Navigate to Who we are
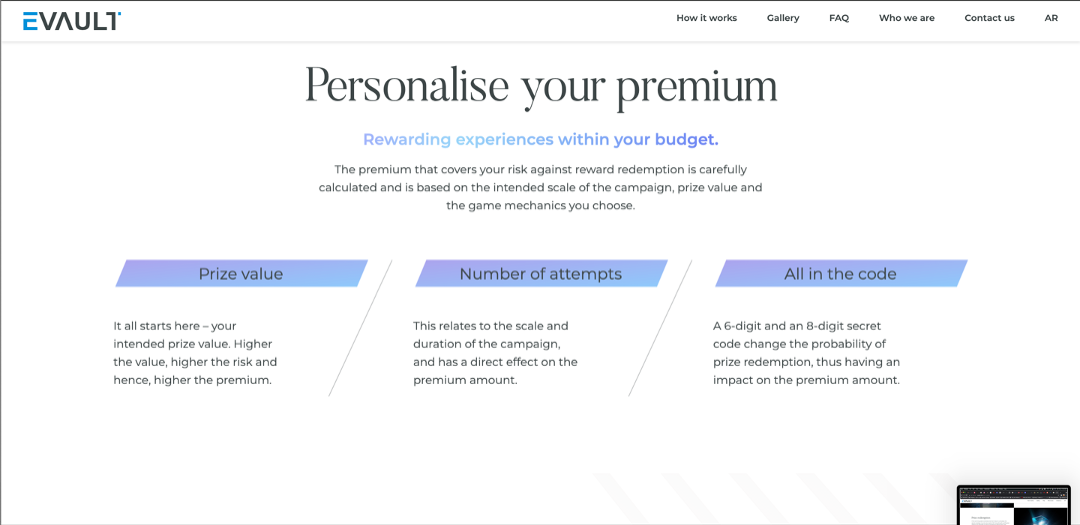 point(907,18)
